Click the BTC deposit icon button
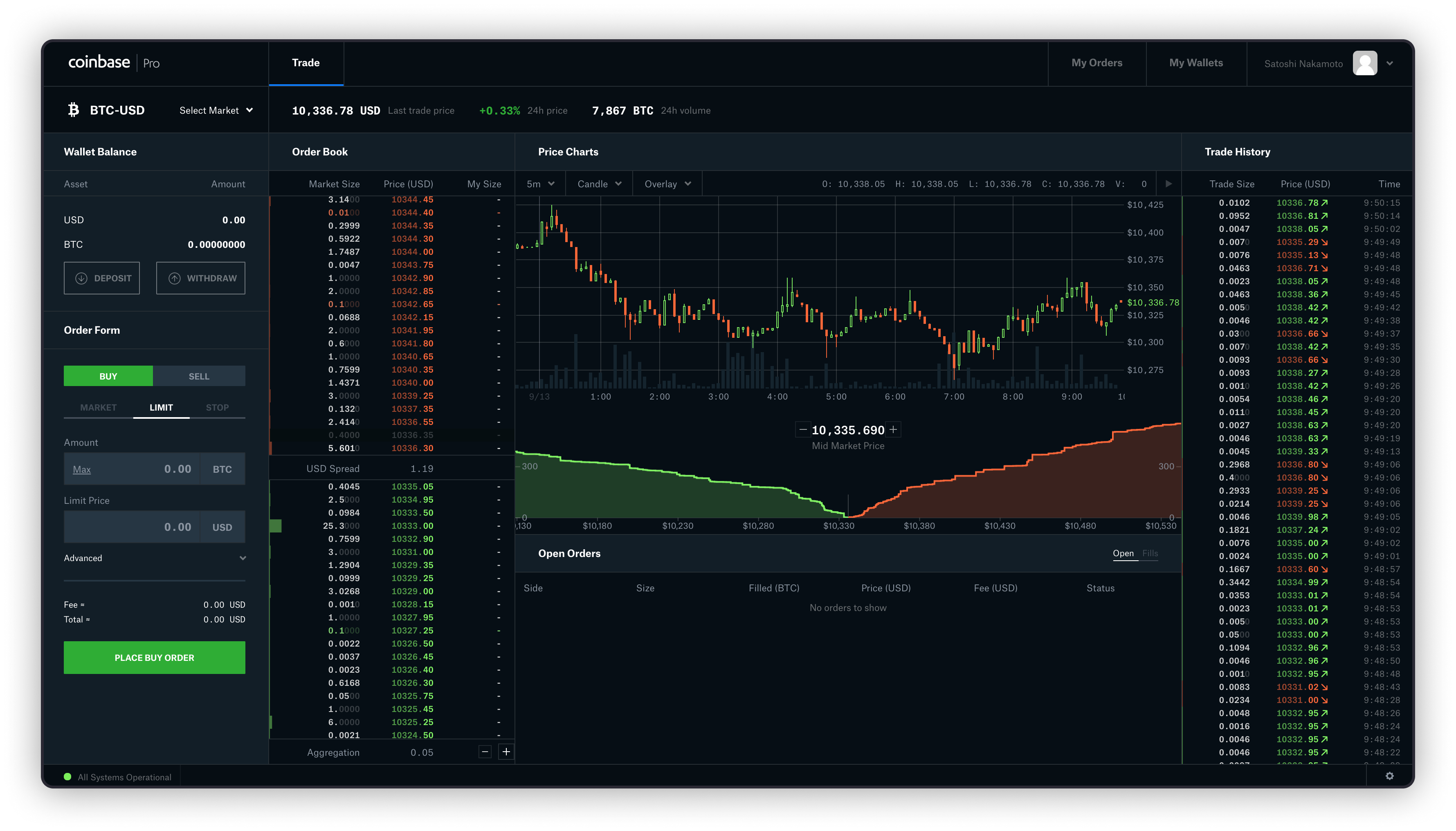 [80, 278]
